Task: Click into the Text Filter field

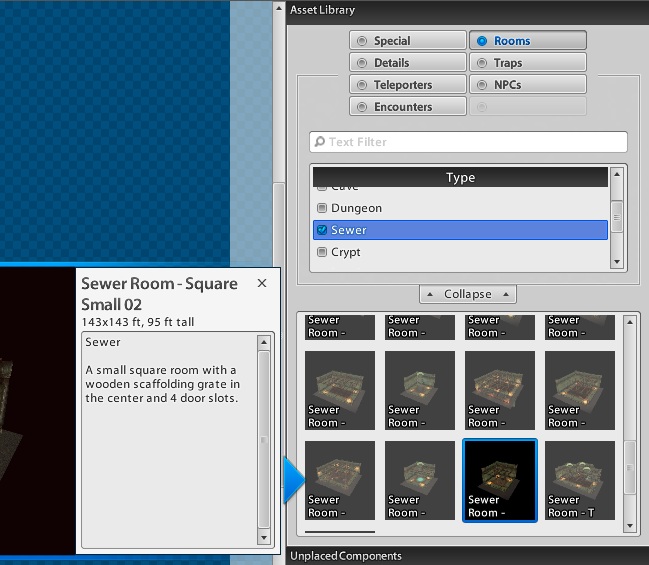Action: tap(468, 142)
